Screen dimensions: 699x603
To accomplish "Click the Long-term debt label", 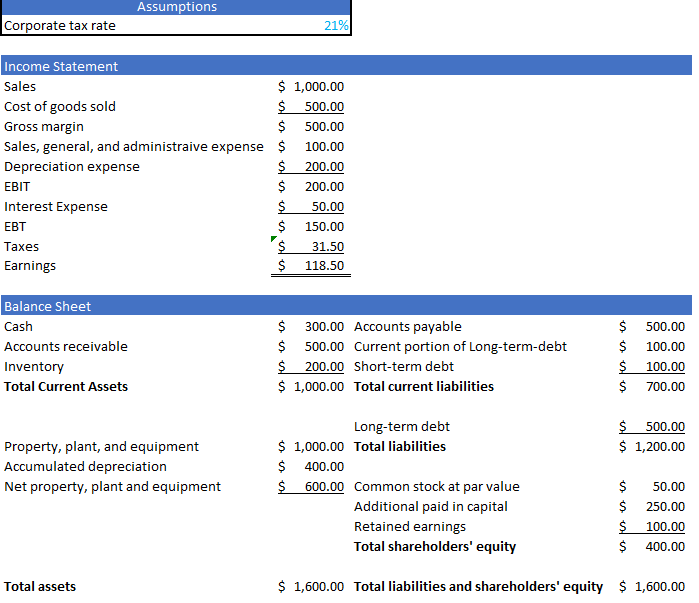I will click(402, 427).
